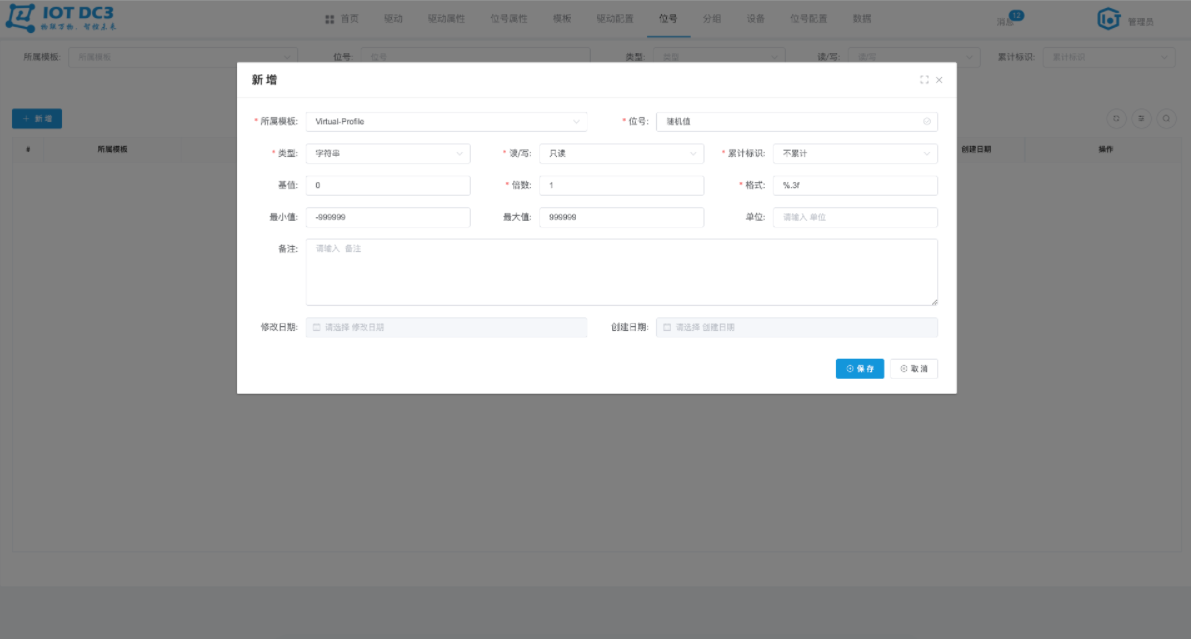
Task: Go to the 数据 tab
Action: (862, 19)
